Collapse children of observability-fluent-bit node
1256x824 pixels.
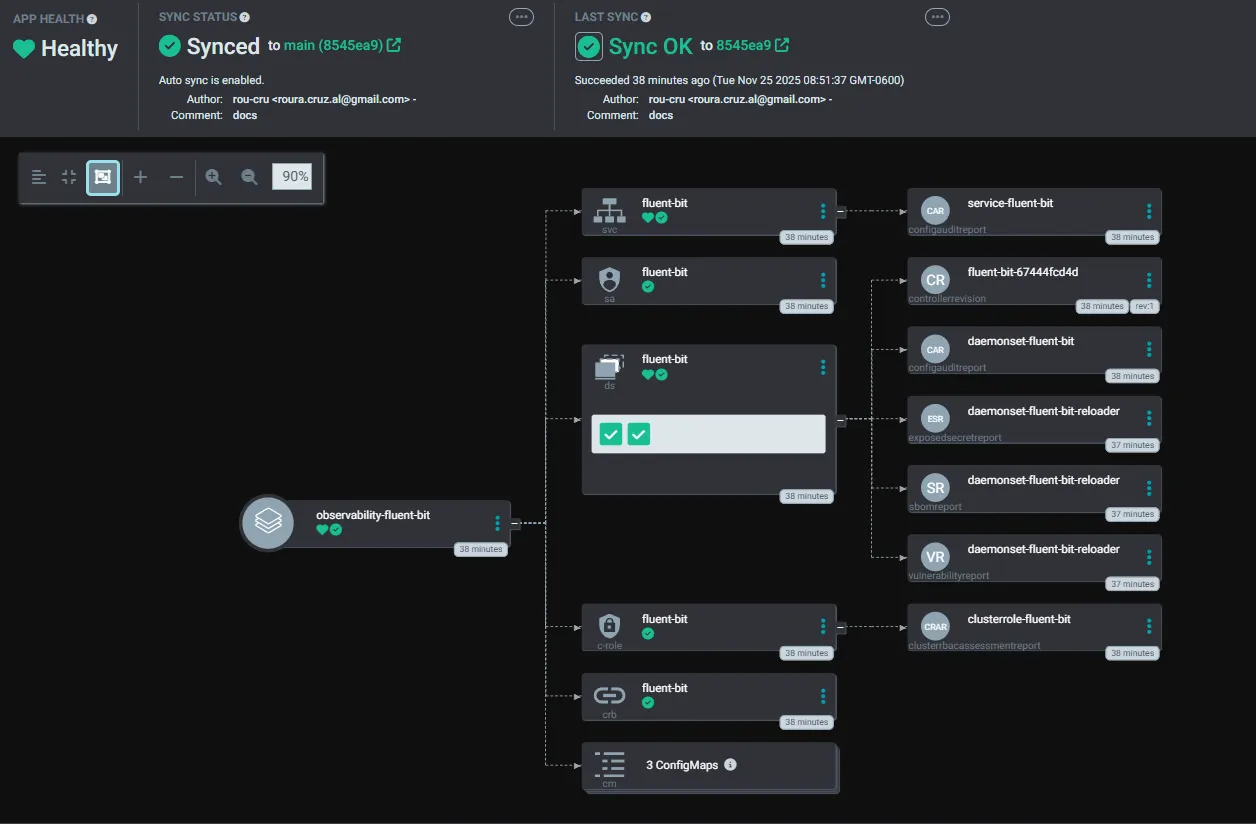click(515, 523)
